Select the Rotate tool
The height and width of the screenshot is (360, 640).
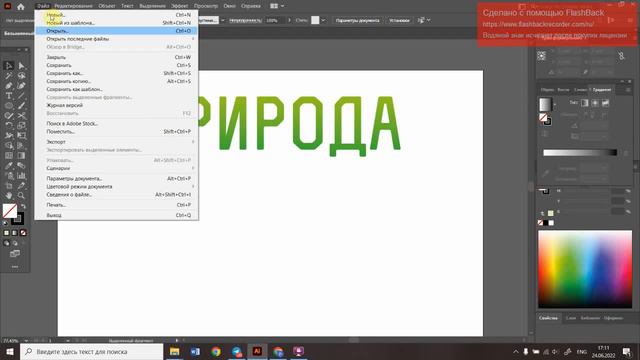click(9, 126)
